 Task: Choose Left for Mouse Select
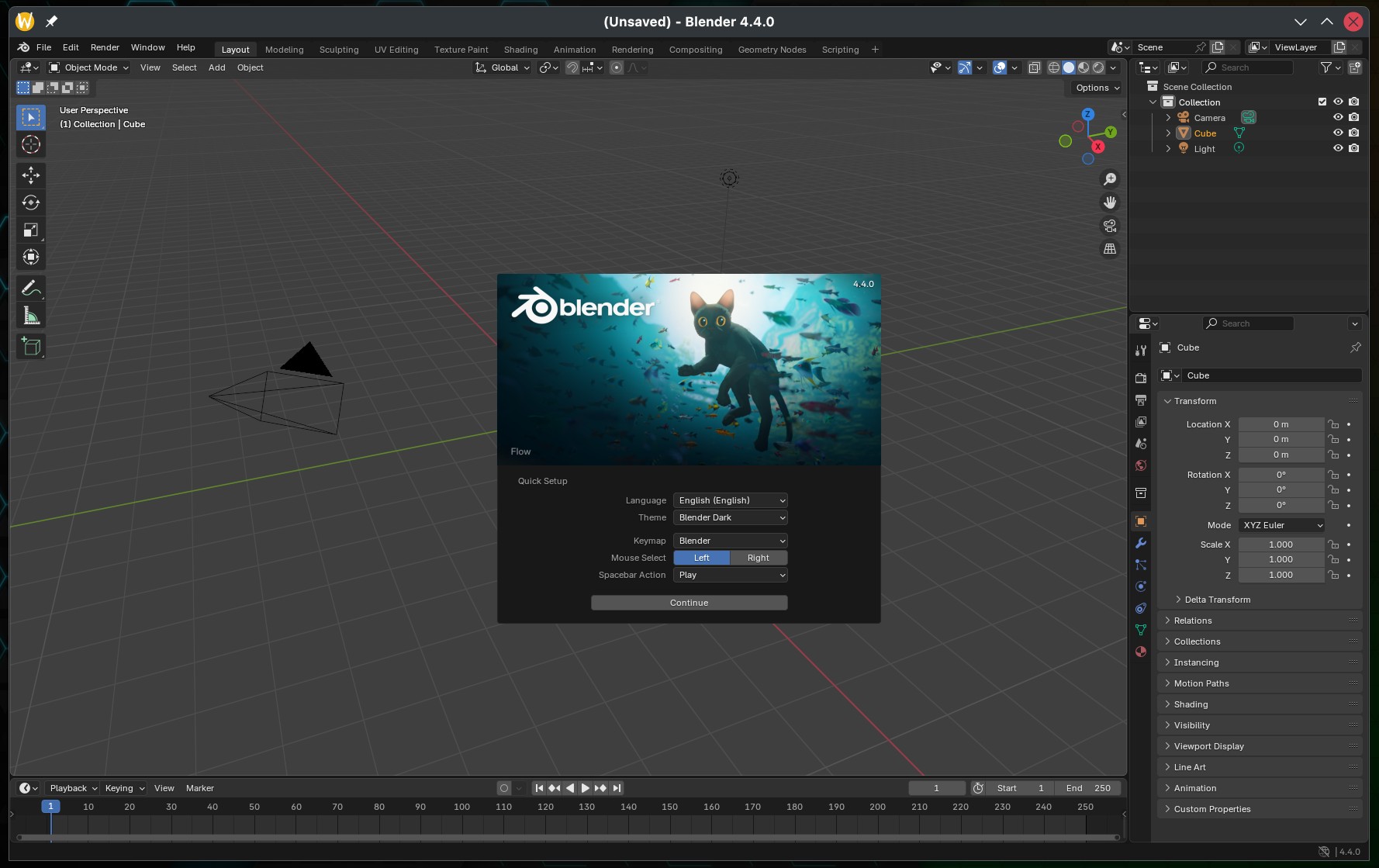point(702,558)
